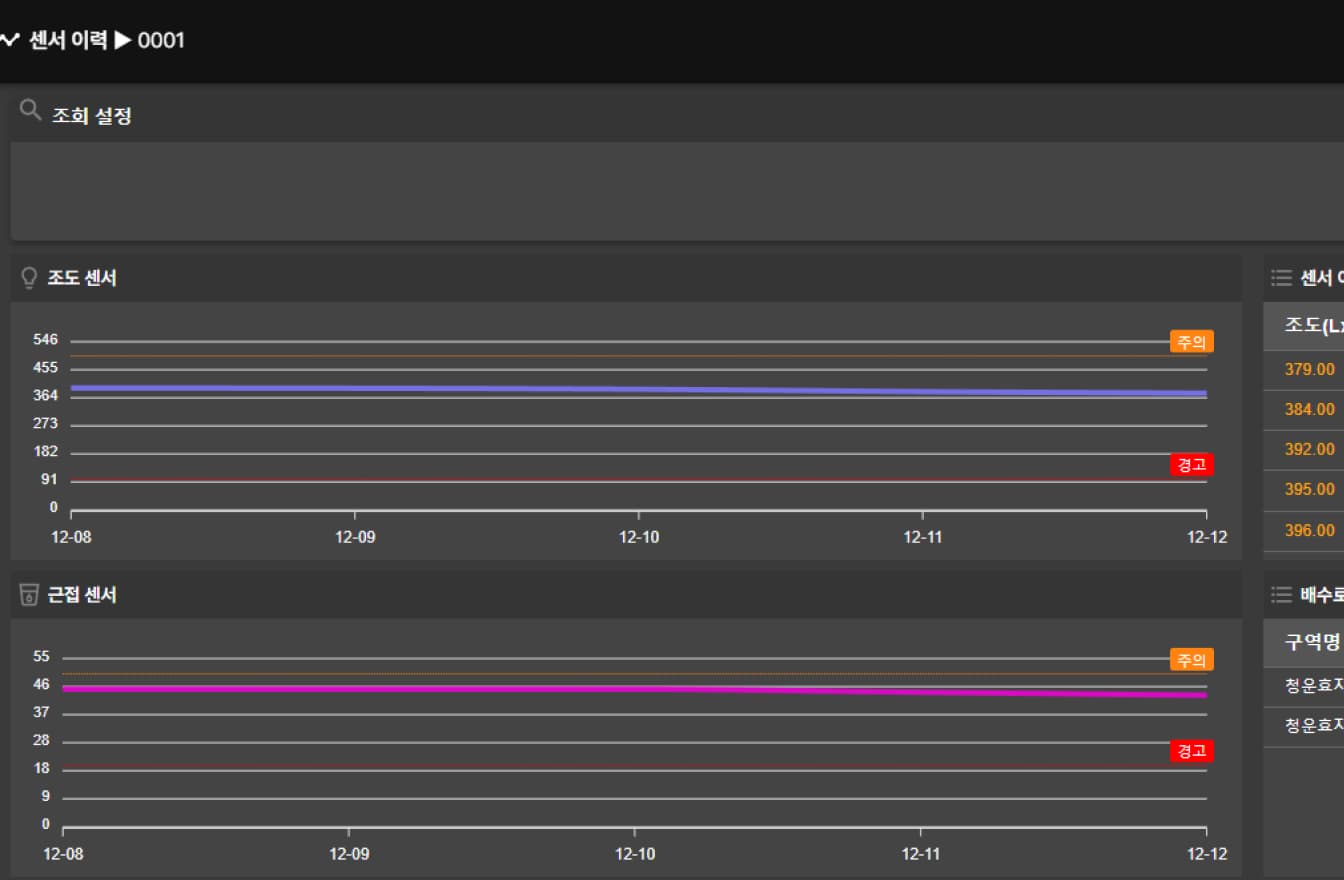Click red 경고 badge in illuminance chart
This screenshot has height=880, width=1344.
[1191, 465]
